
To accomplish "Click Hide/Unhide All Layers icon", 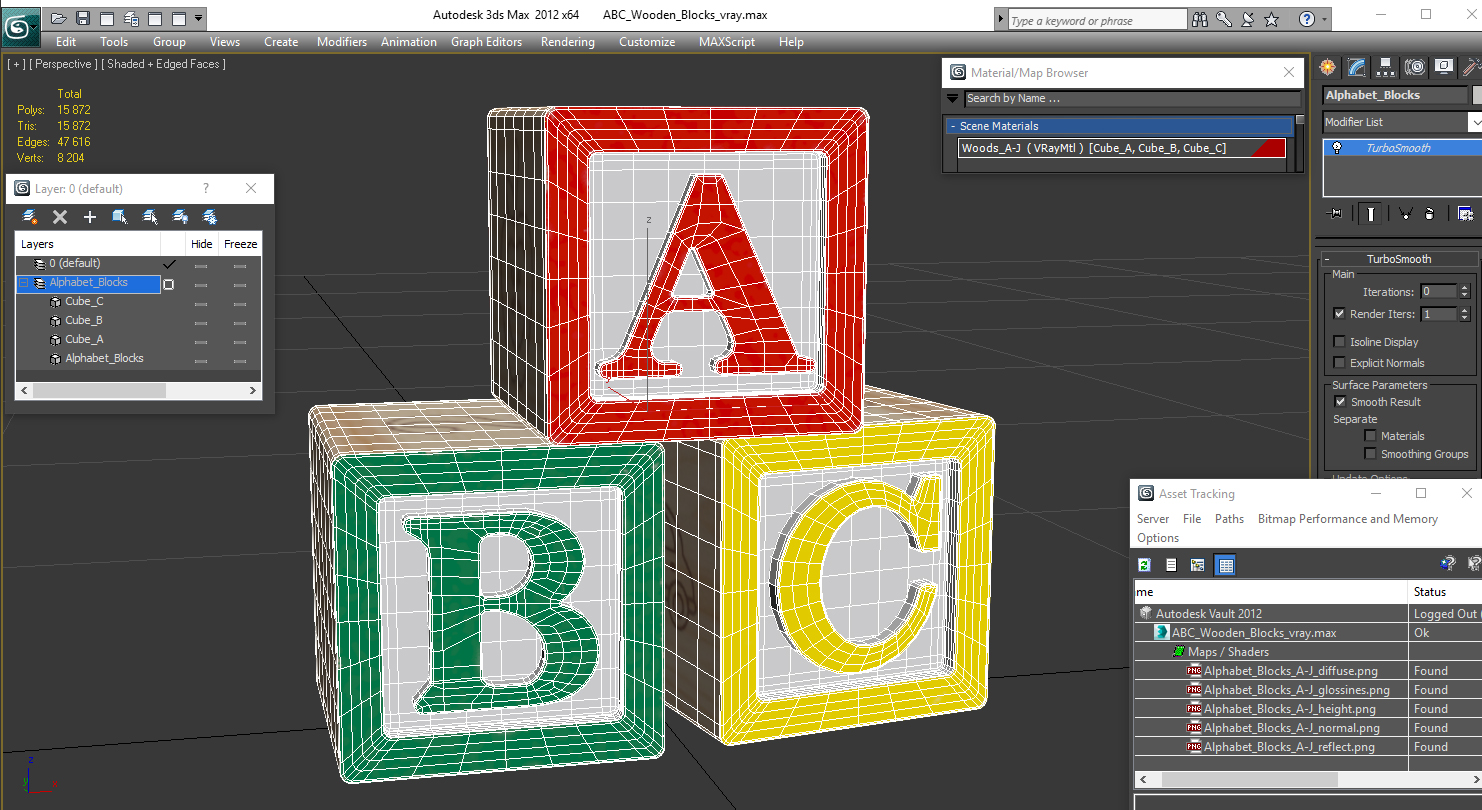I will (180, 217).
